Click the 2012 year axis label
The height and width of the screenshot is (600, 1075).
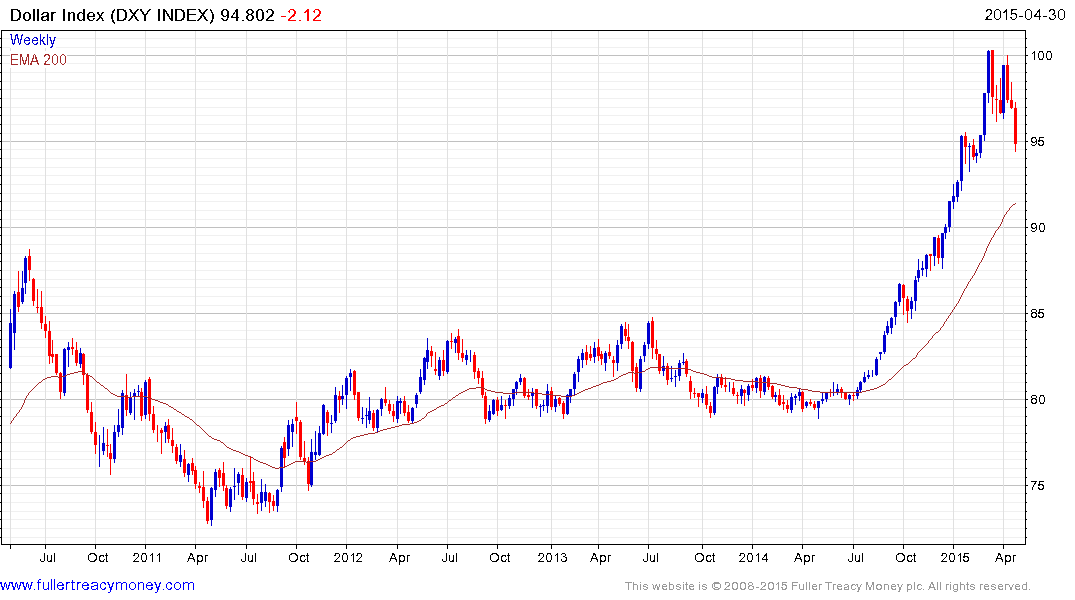click(348, 557)
